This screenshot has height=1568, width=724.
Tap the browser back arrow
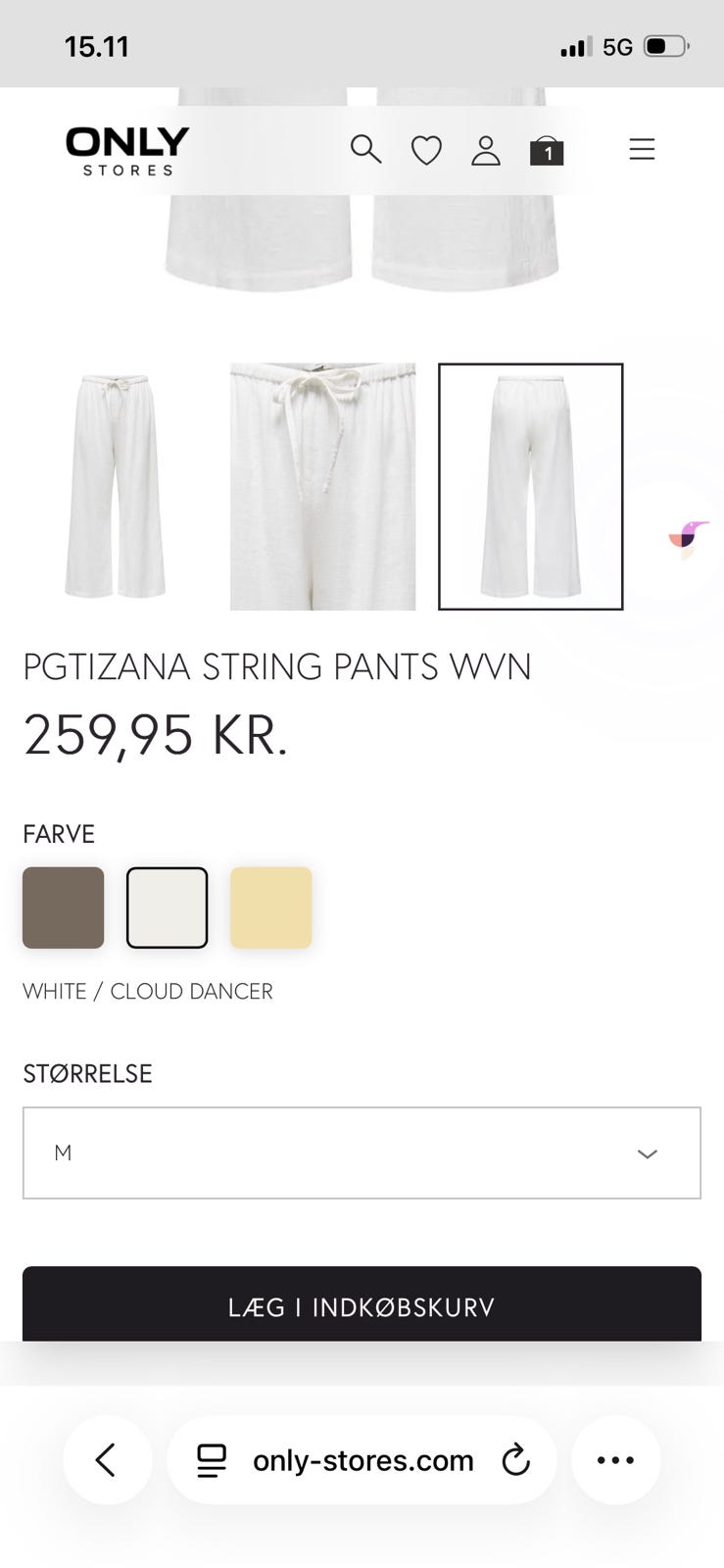107,1459
